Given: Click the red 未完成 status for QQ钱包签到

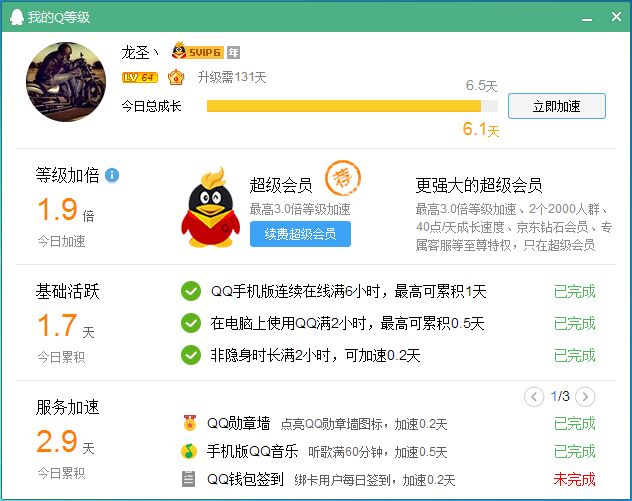Looking at the screenshot, I should tap(574, 479).
